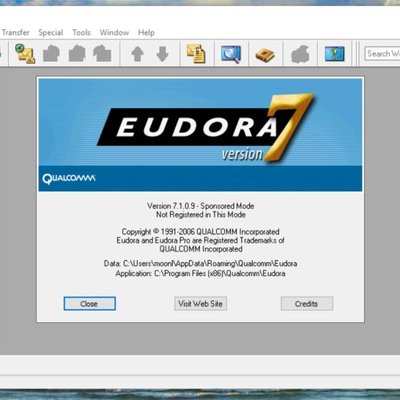Click the Check Mail toolbar icon
The height and width of the screenshot is (400, 400).
tap(25, 54)
